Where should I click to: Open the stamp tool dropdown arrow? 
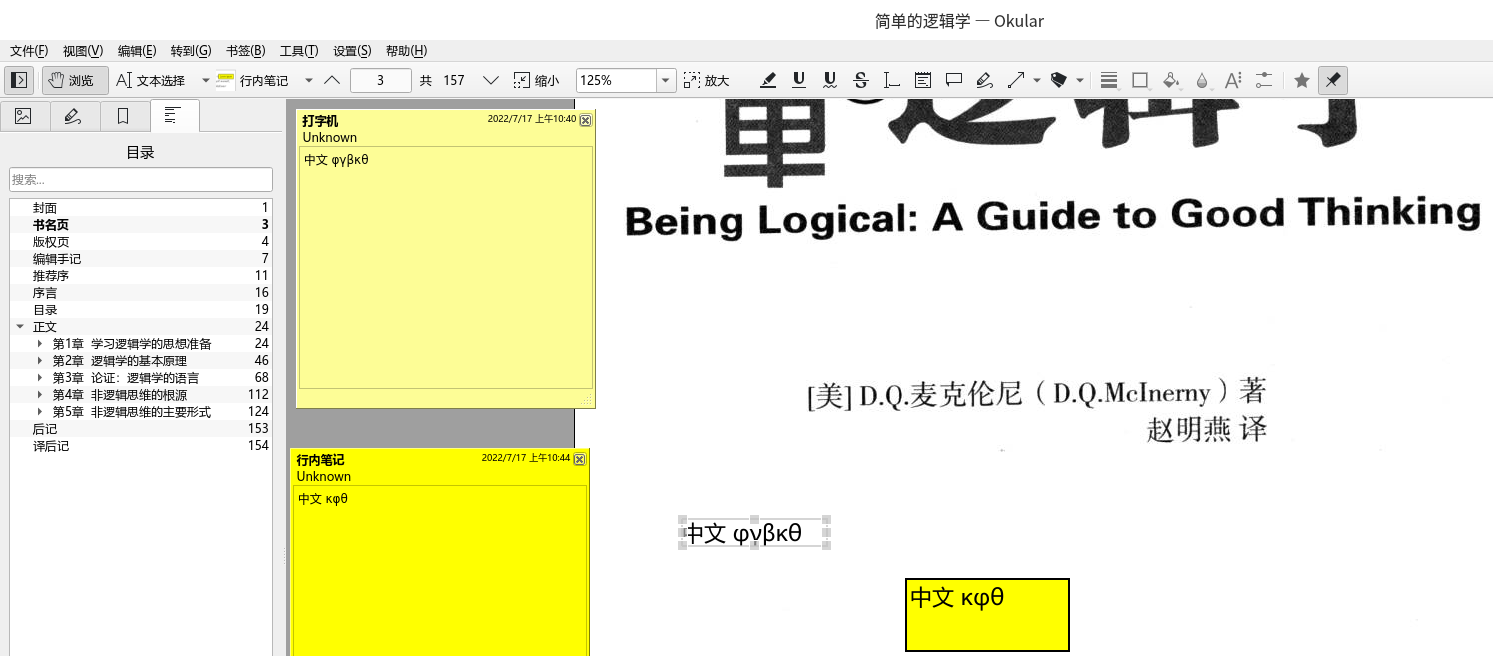click(x=1080, y=80)
